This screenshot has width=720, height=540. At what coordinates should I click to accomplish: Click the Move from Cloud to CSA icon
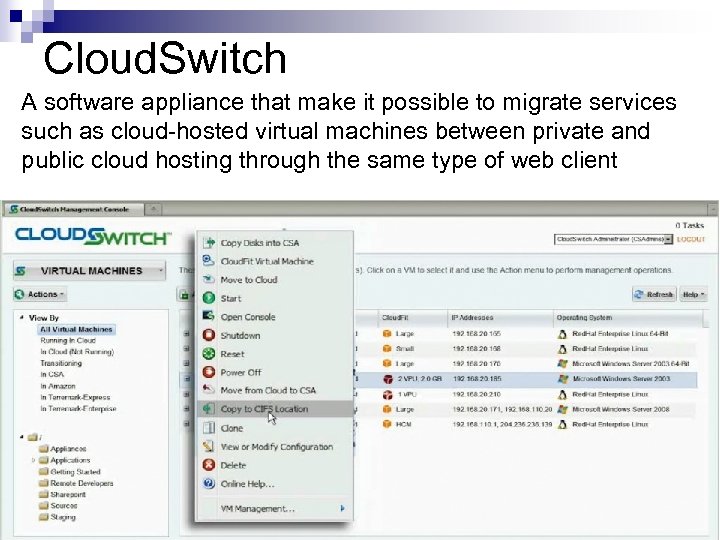coord(208,390)
